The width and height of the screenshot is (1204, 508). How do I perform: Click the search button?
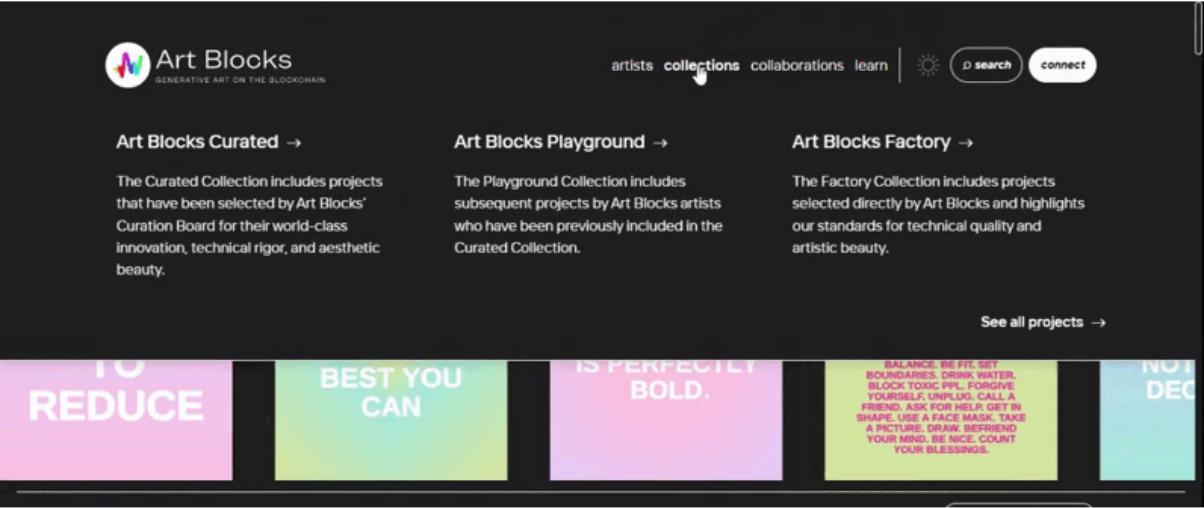tap(986, 65)
